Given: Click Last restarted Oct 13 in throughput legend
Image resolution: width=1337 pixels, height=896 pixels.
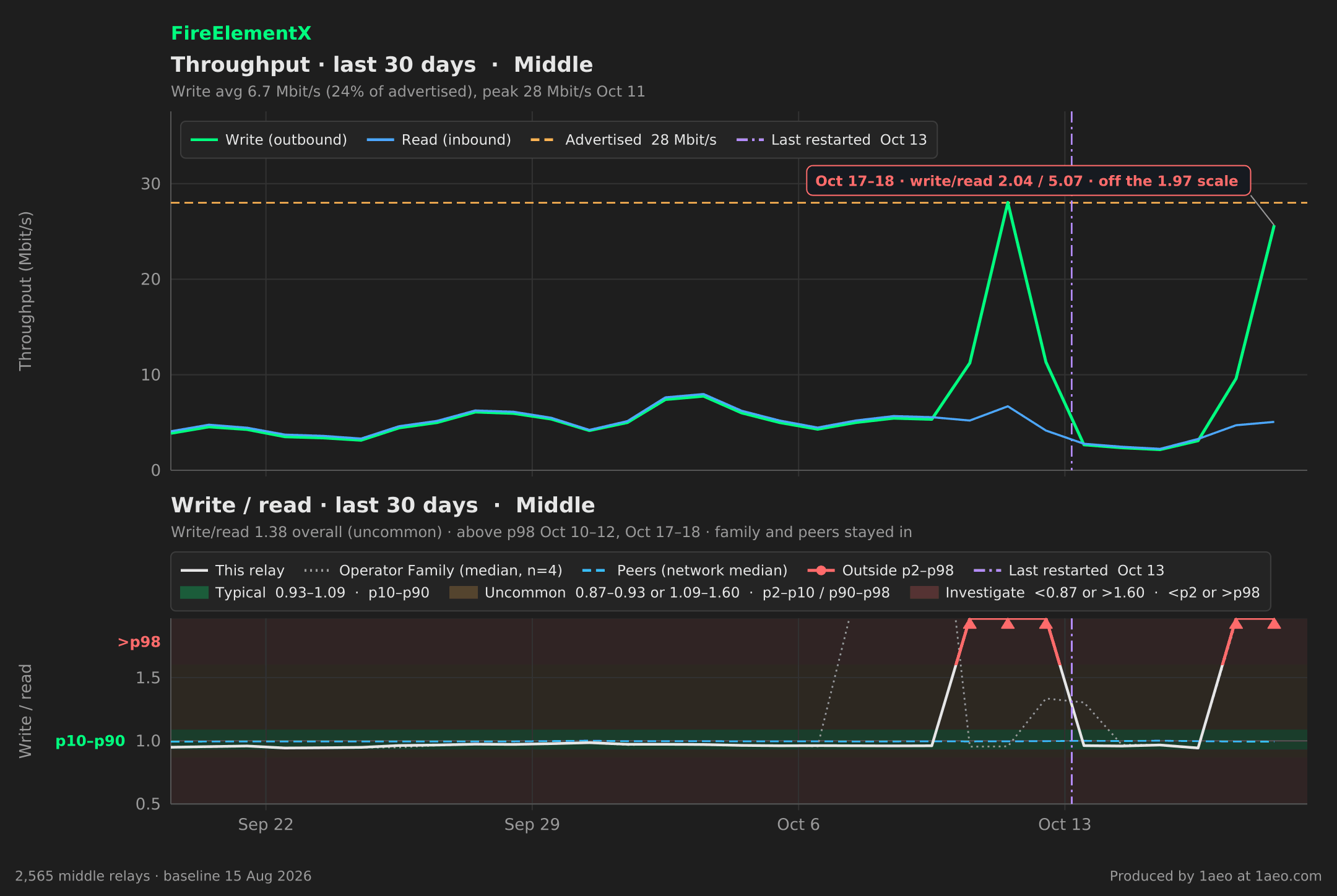Looking at the screenshot, I should 831,140.
